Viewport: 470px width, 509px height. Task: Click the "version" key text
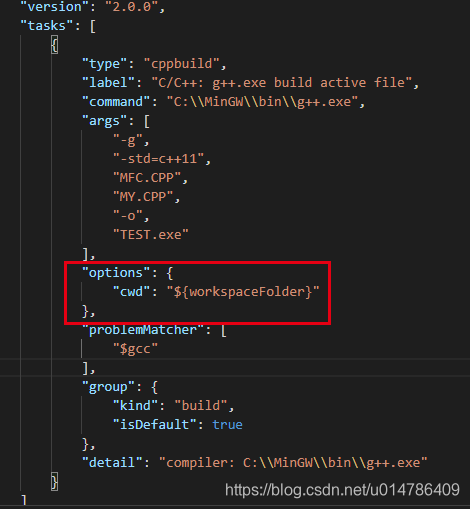[55, 7]
